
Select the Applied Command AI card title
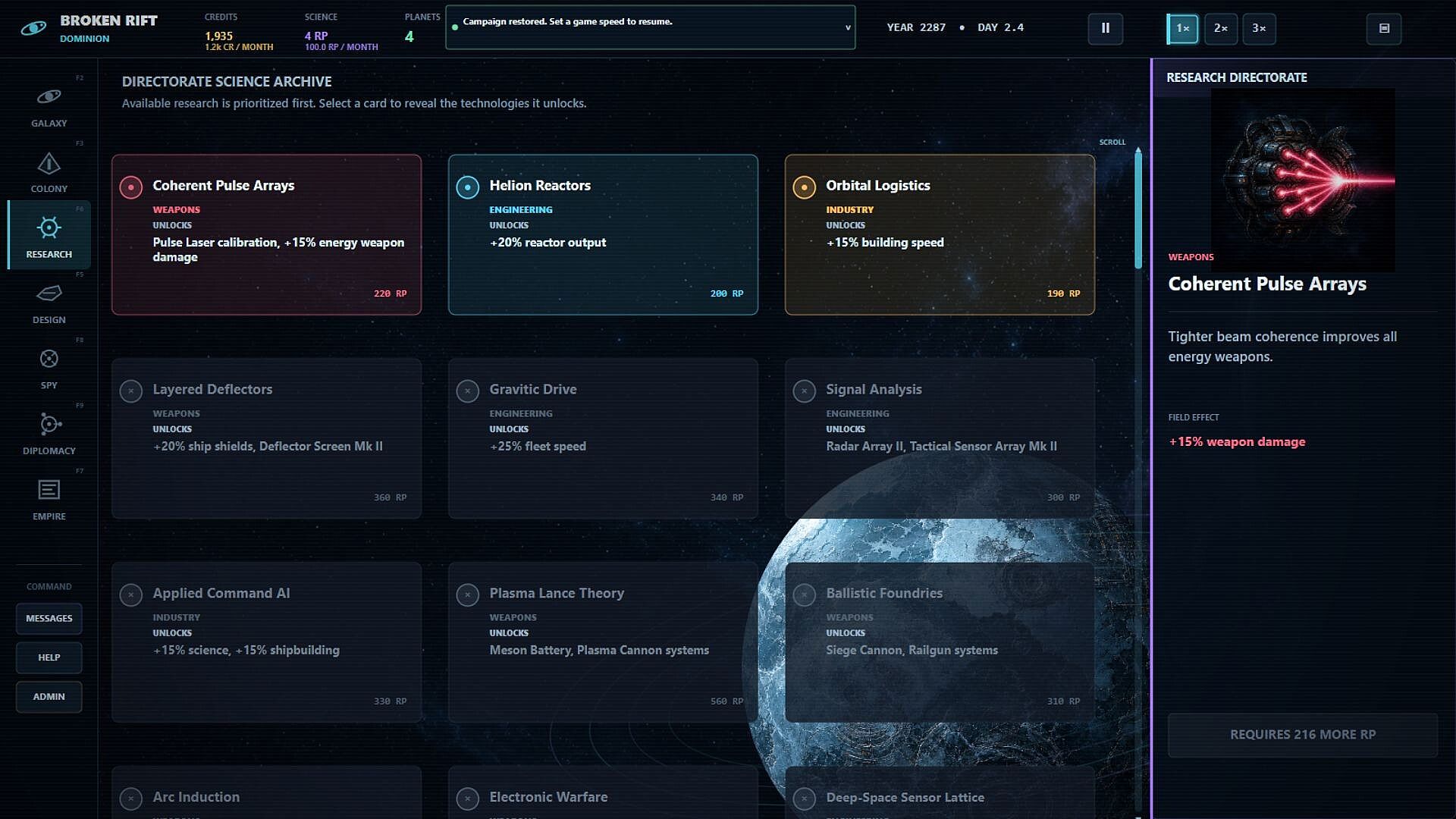click(x=221, y=593)
